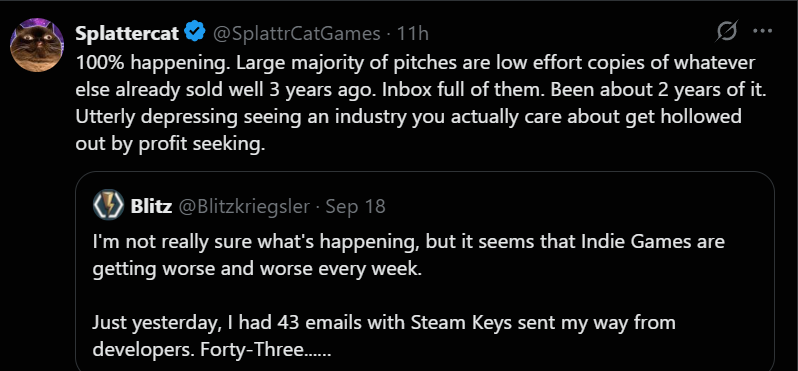This screenshot has width=798, height=371.
Task: Click the "Just yesterday, I had 43 emails" line
Action: click(x=384, y=323)
